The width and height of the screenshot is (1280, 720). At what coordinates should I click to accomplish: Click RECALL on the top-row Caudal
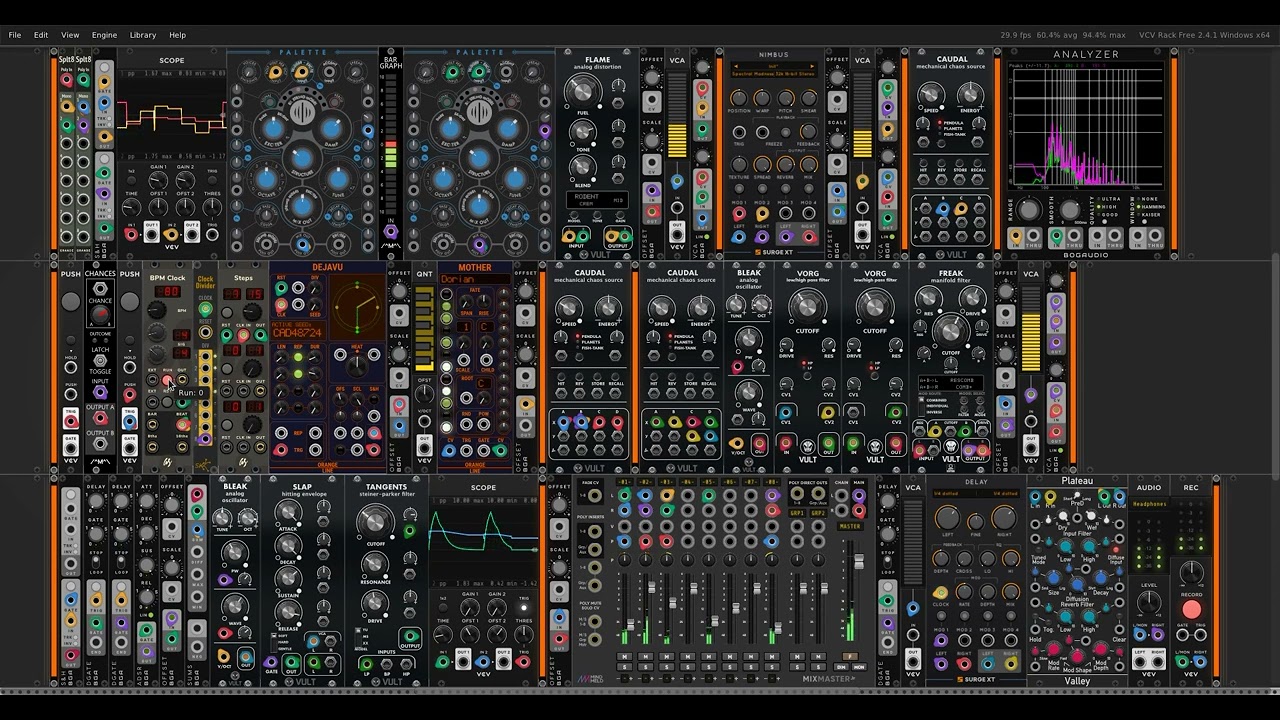[979, 161]
